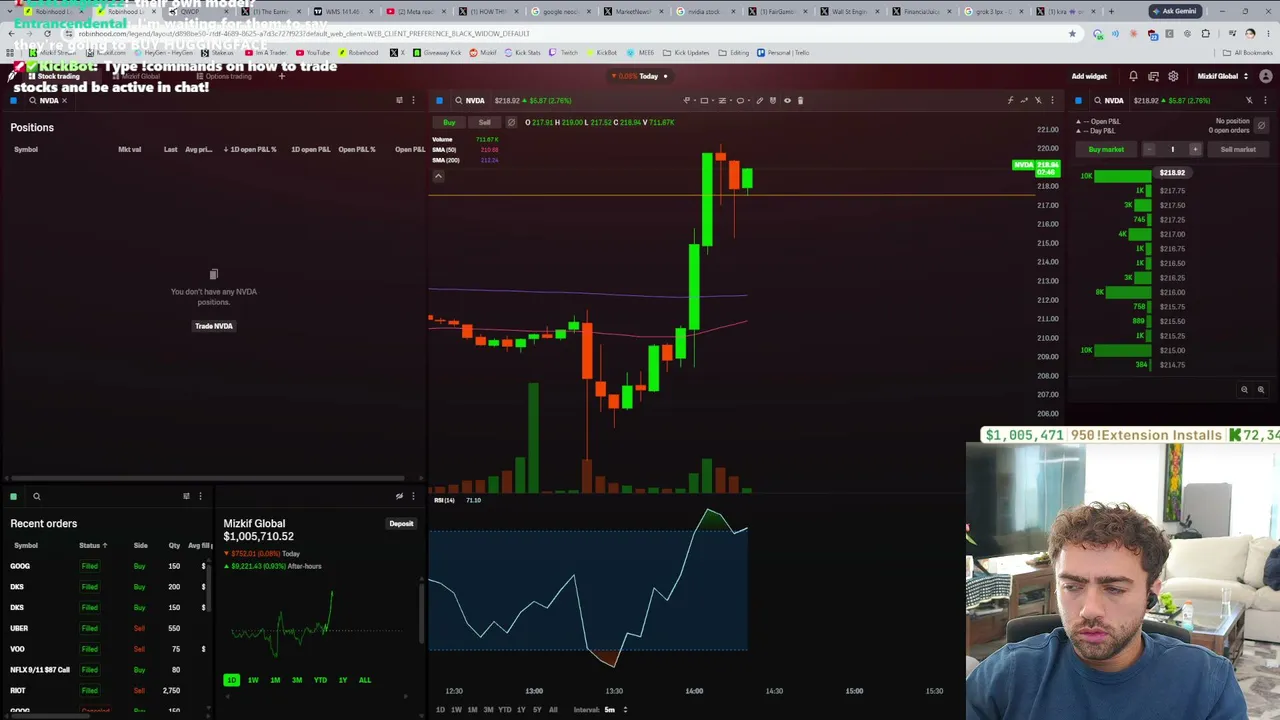Click the Sell market button in the ladder
1280x720 pixels.
[1238, 149]
